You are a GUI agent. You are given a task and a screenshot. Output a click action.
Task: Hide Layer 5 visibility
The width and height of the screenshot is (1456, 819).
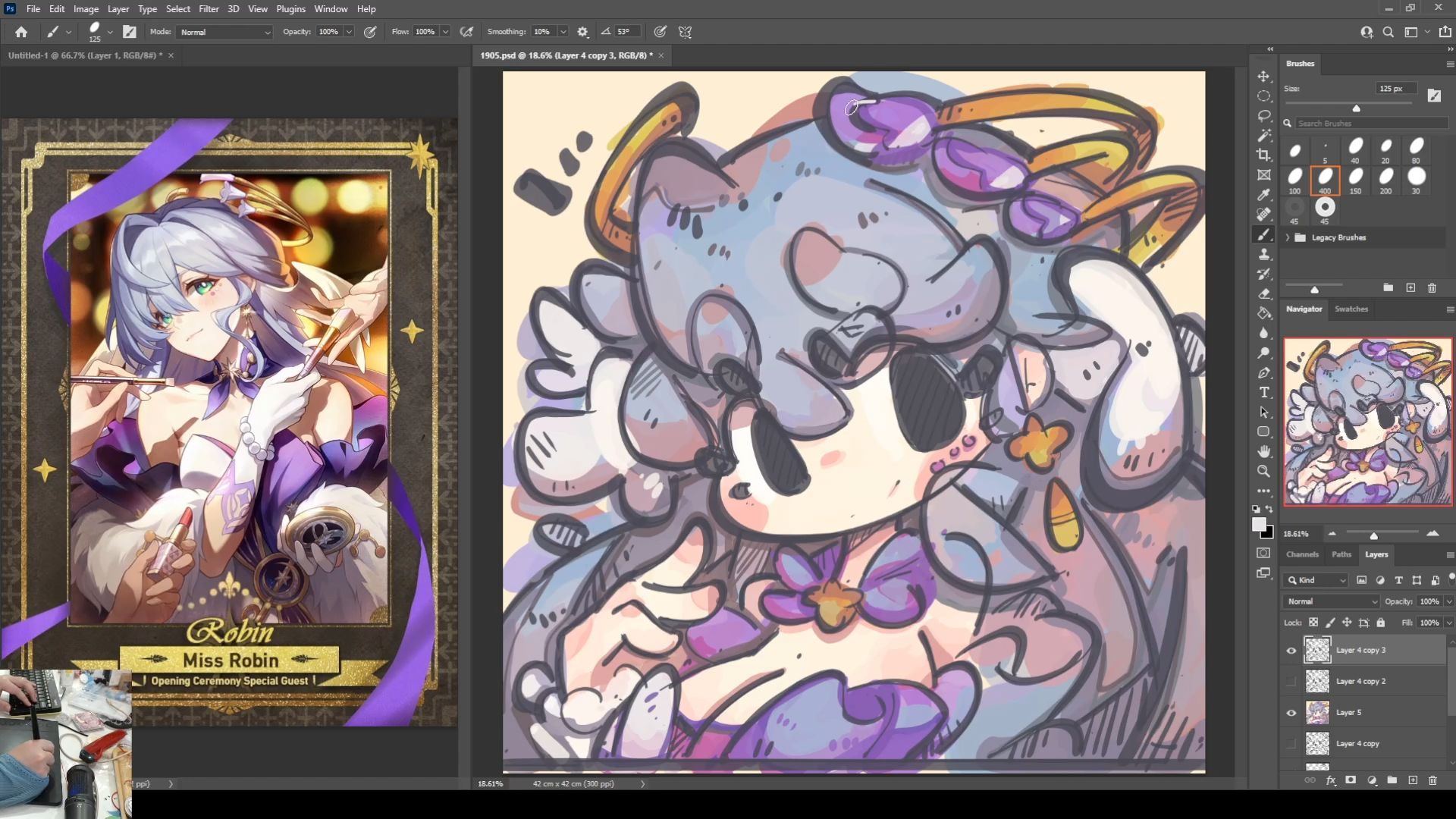coord(1291,713)
